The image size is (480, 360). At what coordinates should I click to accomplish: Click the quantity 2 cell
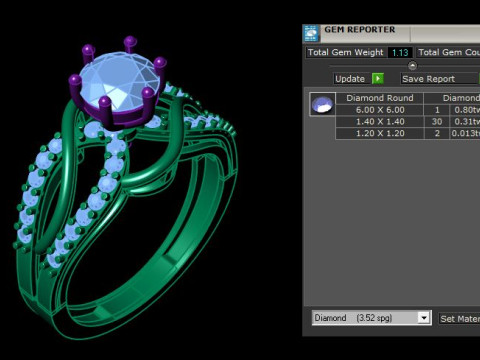[437, 133]
